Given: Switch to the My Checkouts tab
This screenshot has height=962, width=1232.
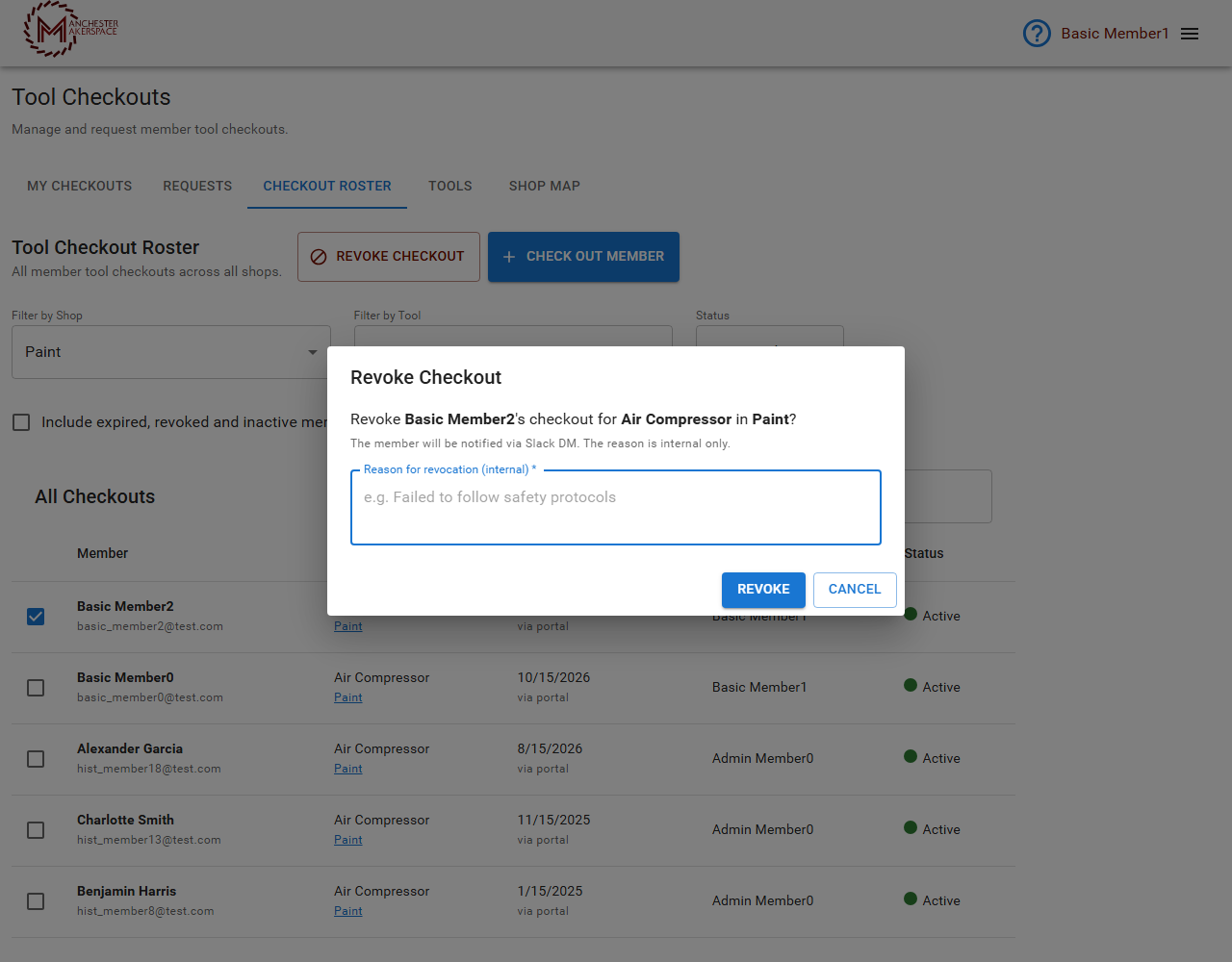Looking at the screenshot, I should (x=80, y=186).
